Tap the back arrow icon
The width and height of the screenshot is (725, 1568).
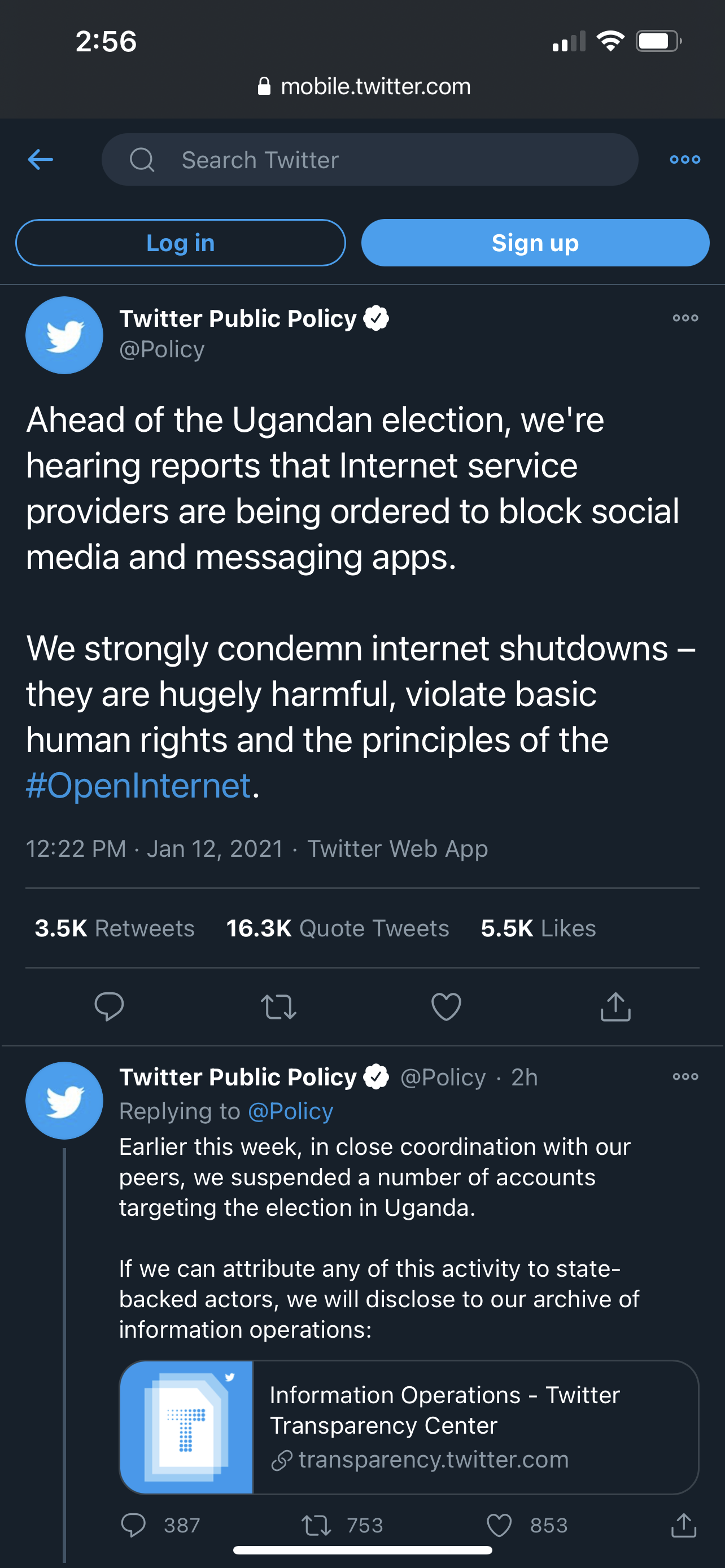click(40, 160)
